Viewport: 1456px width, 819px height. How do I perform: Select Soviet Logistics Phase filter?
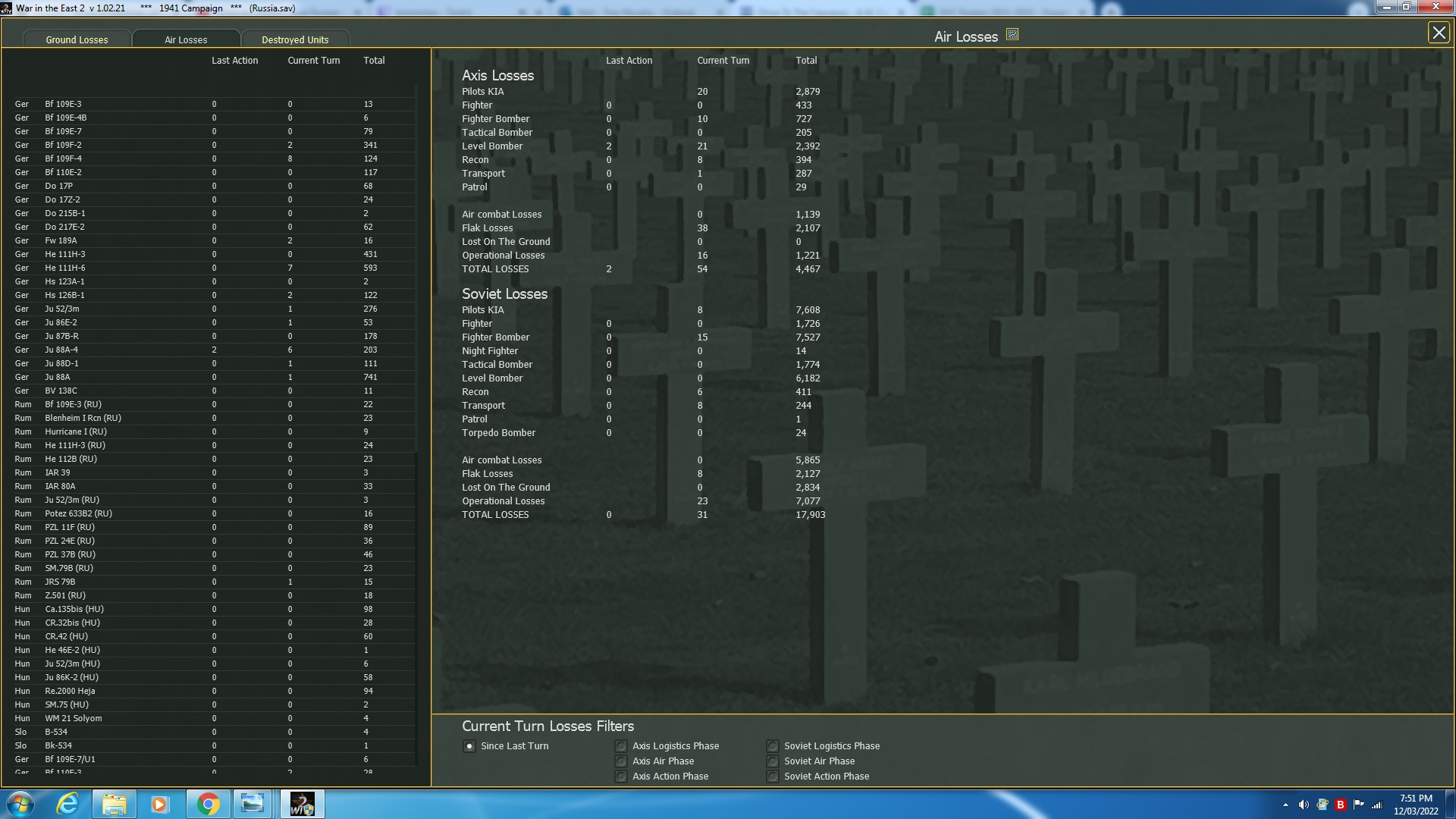[773, 746]
